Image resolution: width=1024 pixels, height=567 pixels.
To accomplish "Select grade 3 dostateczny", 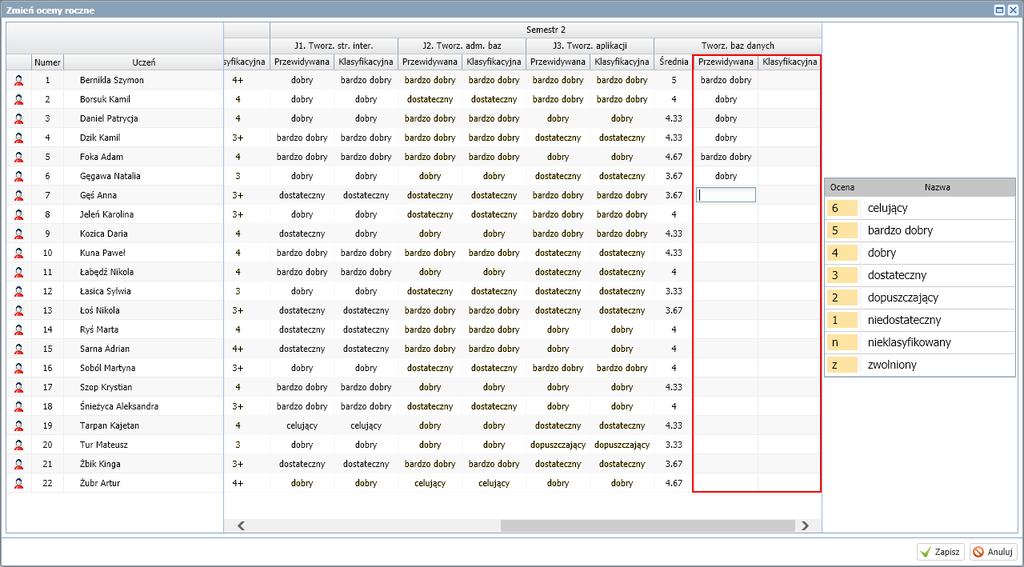I will coord(920,276).
